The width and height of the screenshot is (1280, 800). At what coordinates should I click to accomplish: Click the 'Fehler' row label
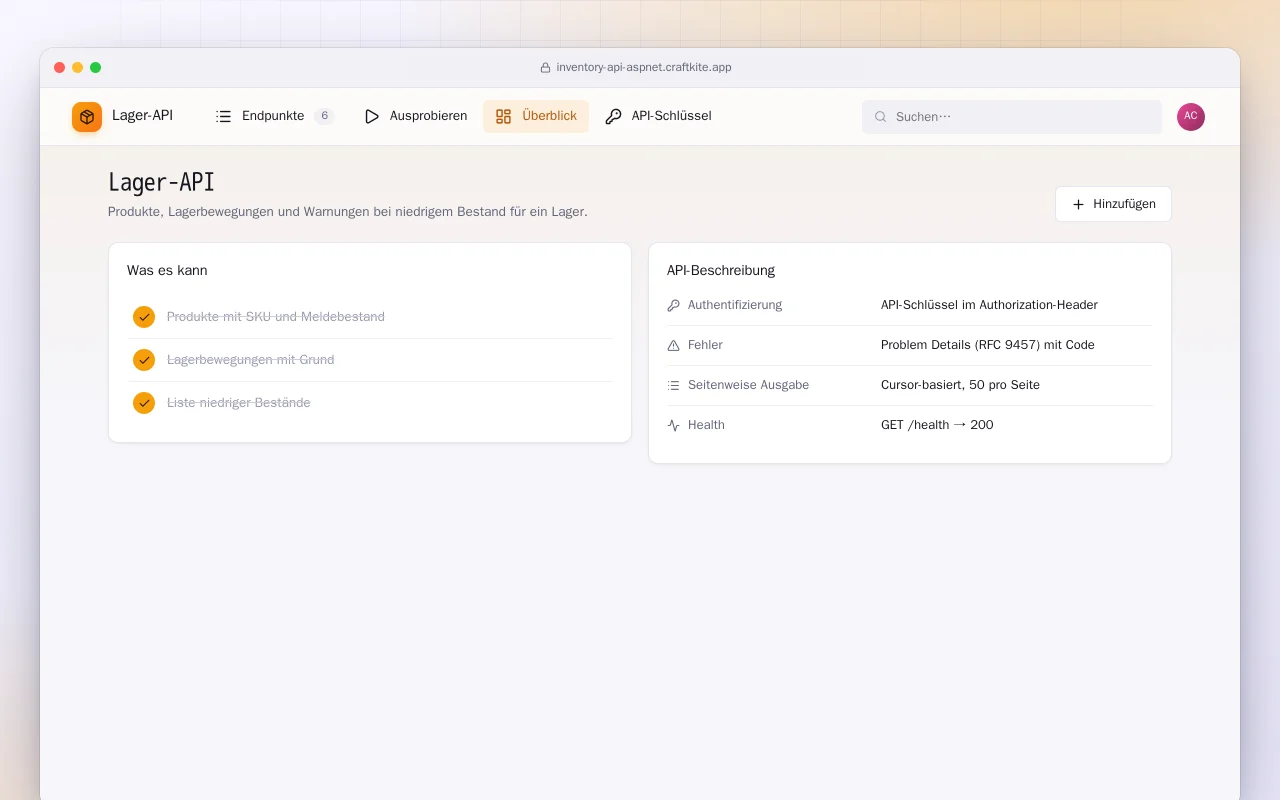705,345
